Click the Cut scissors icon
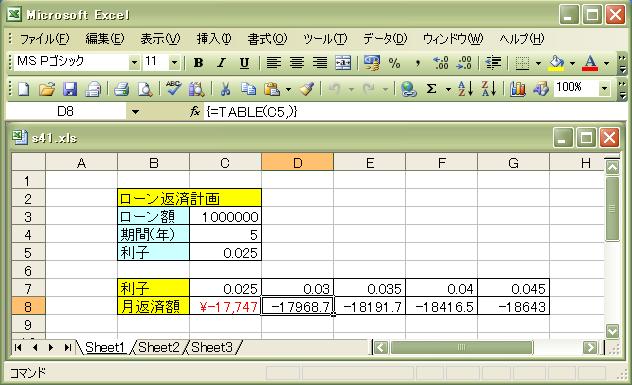632x385 pixels. pos(225,89)
